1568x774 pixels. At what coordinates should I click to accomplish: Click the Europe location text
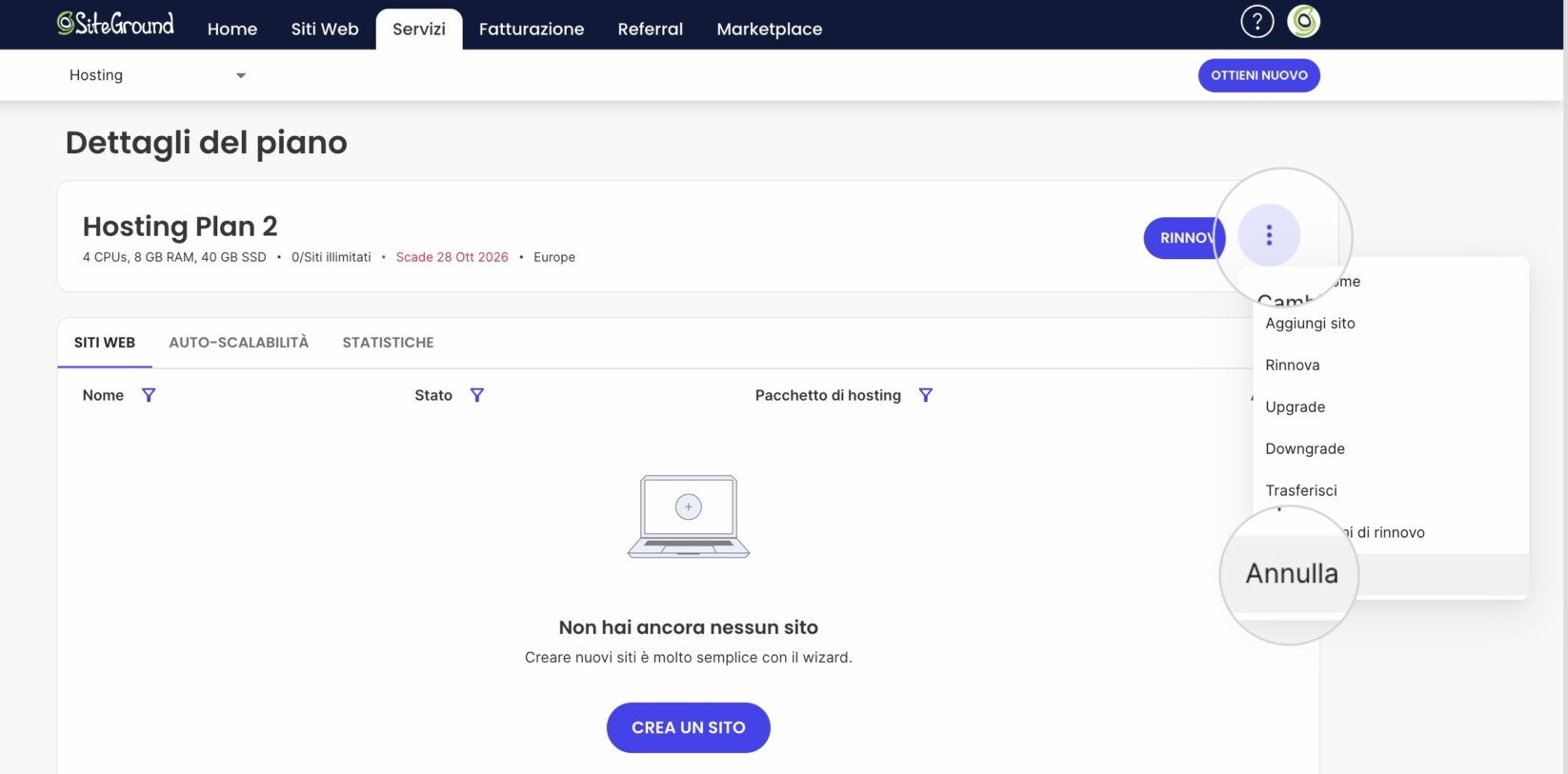point(554,257)
